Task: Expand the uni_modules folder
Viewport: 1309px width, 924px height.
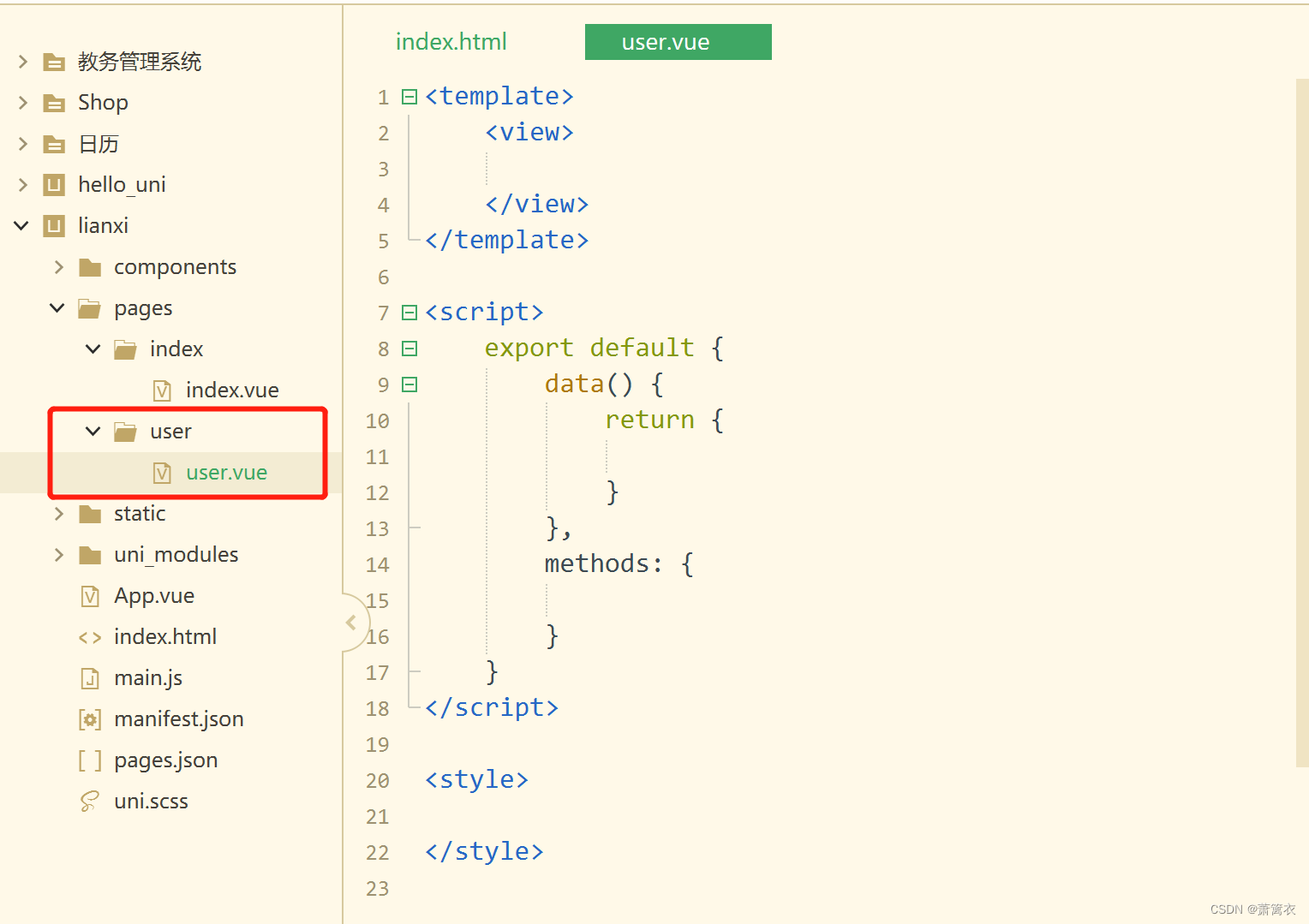Action: (59, 555)
